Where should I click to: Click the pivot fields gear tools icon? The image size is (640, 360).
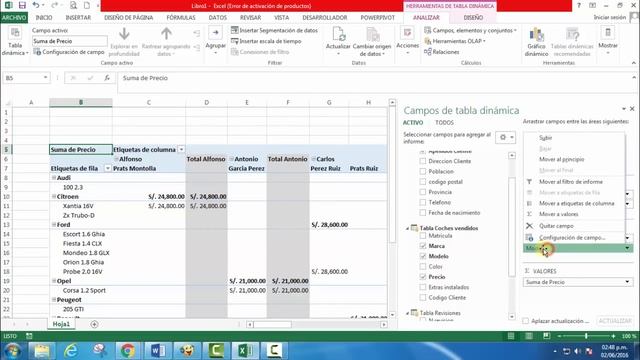click(x=505, y=138)
